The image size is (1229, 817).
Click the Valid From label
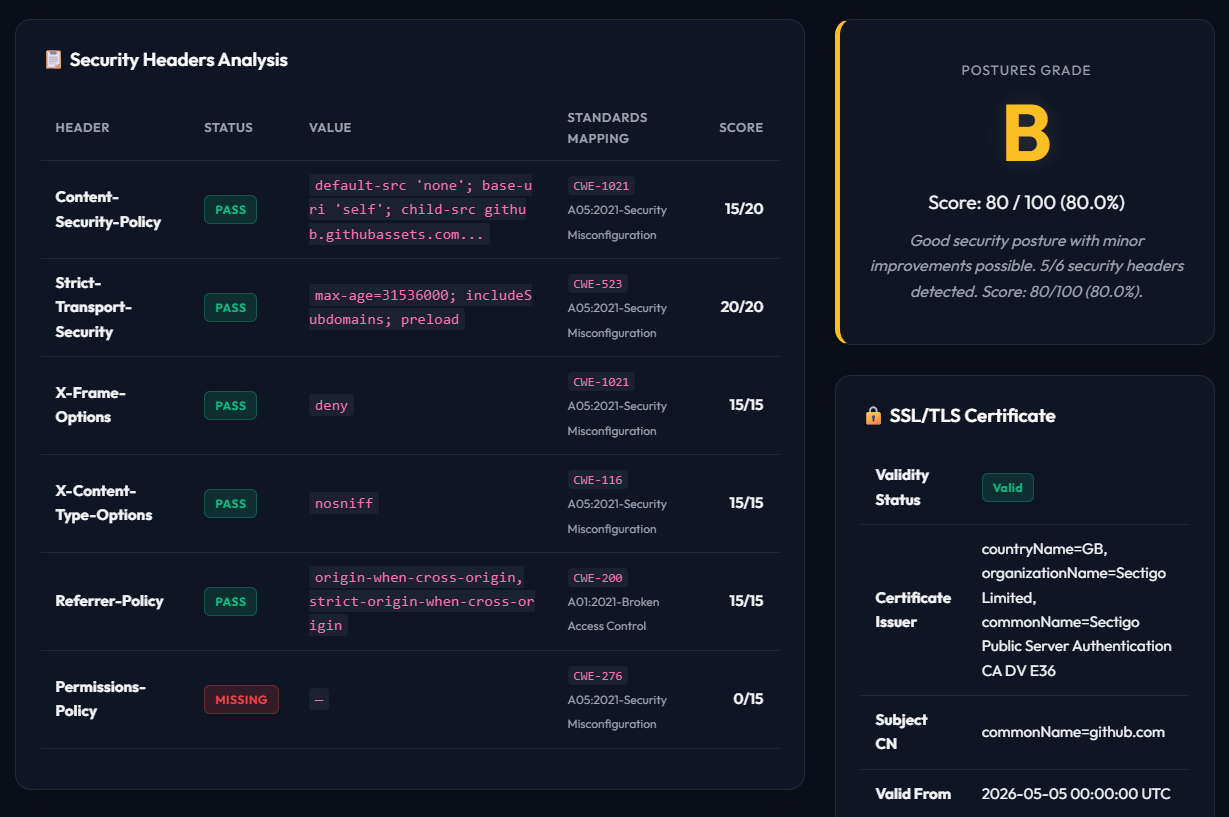pos(913,794)
